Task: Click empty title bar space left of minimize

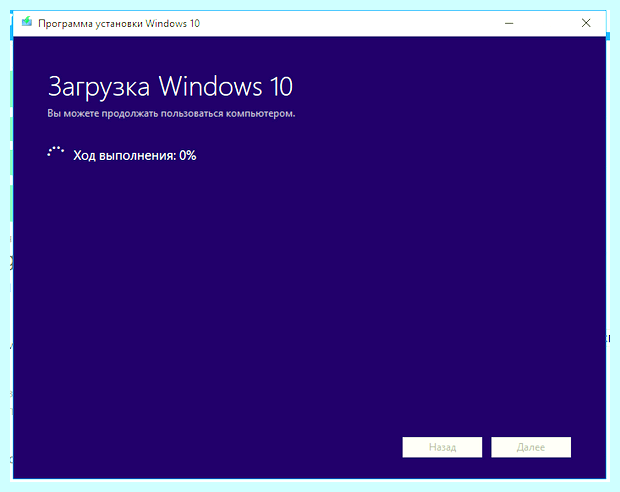Action: click(348, 23)
